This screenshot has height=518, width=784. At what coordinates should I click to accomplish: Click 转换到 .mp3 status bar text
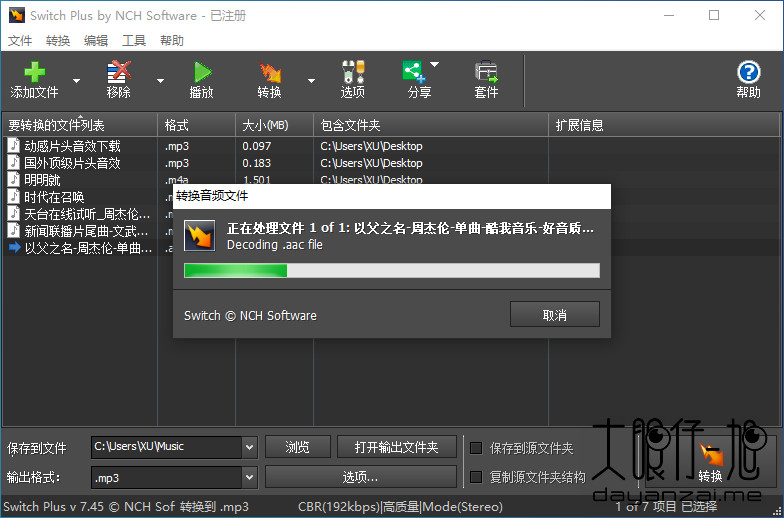(214, 506)
